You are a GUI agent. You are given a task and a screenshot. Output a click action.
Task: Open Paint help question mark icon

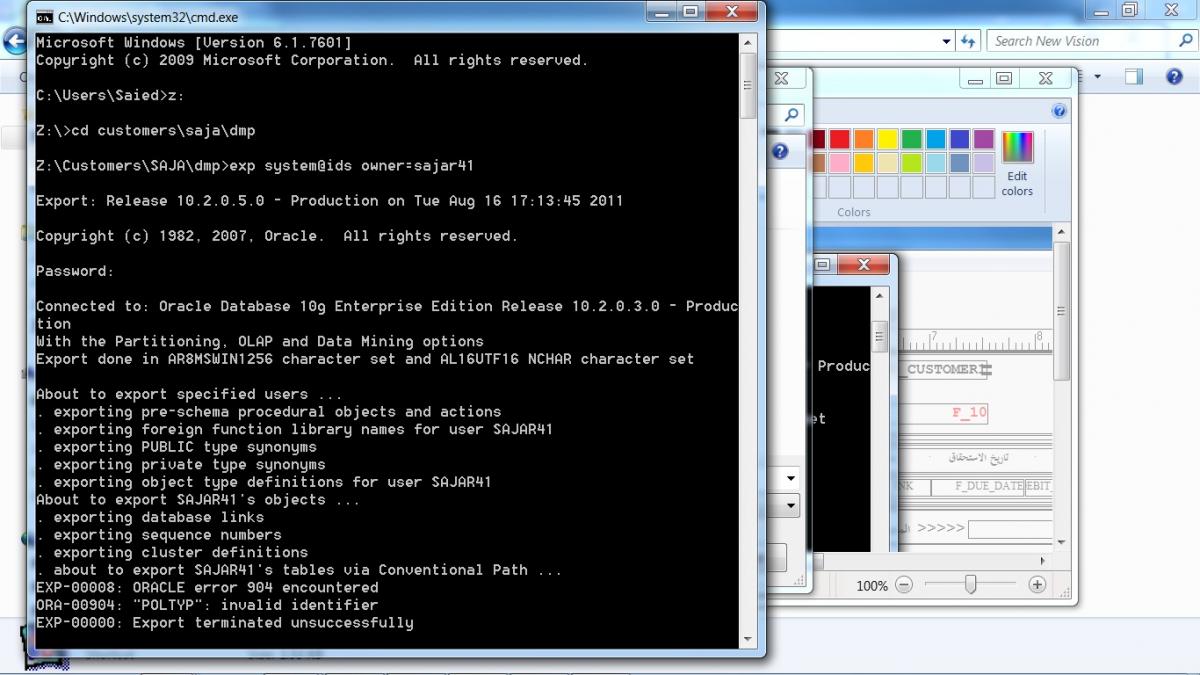(1059, 111)
